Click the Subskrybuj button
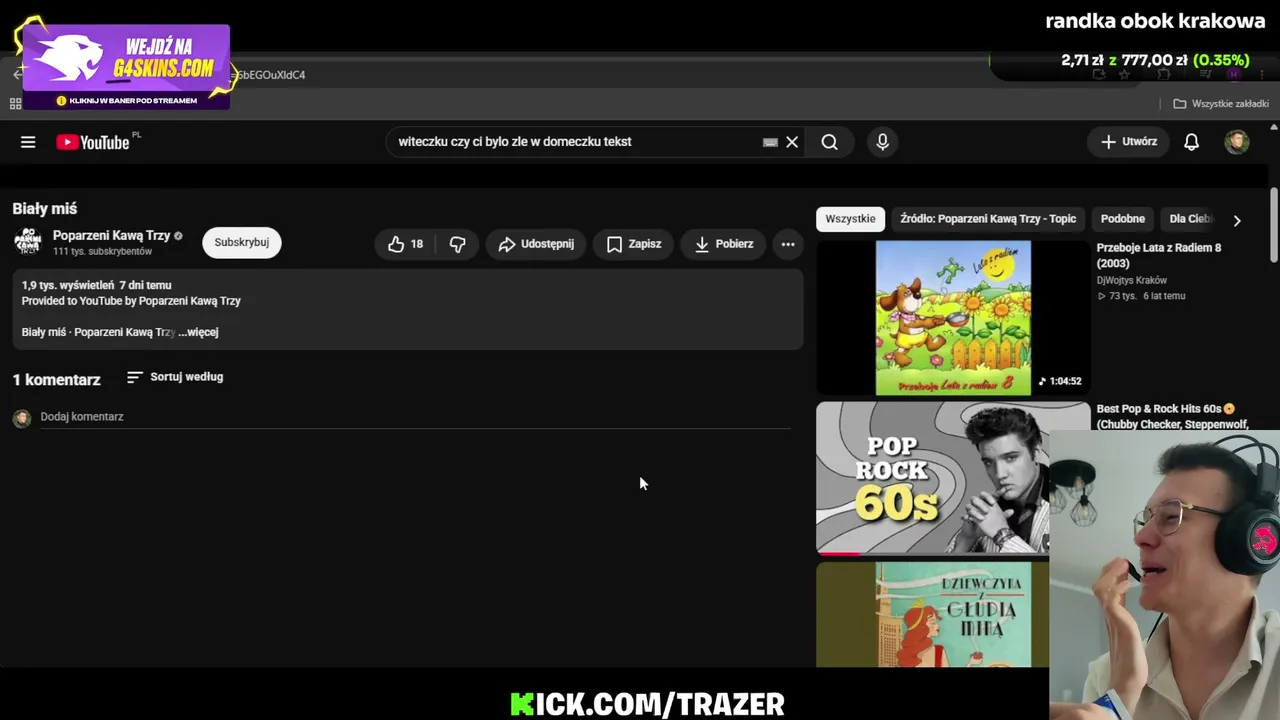This screenshot has width=1280, height=720. pos(242,242)
